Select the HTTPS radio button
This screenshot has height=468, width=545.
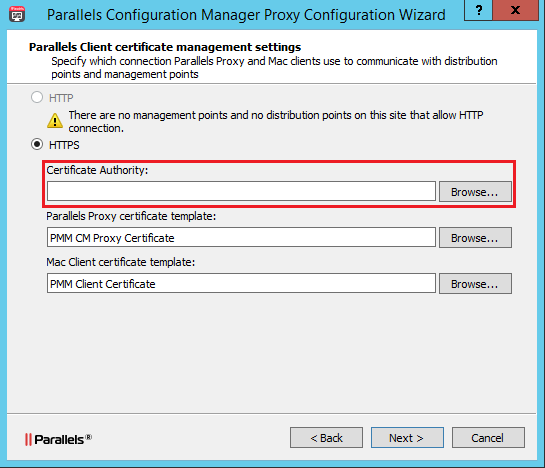point(37,144)
